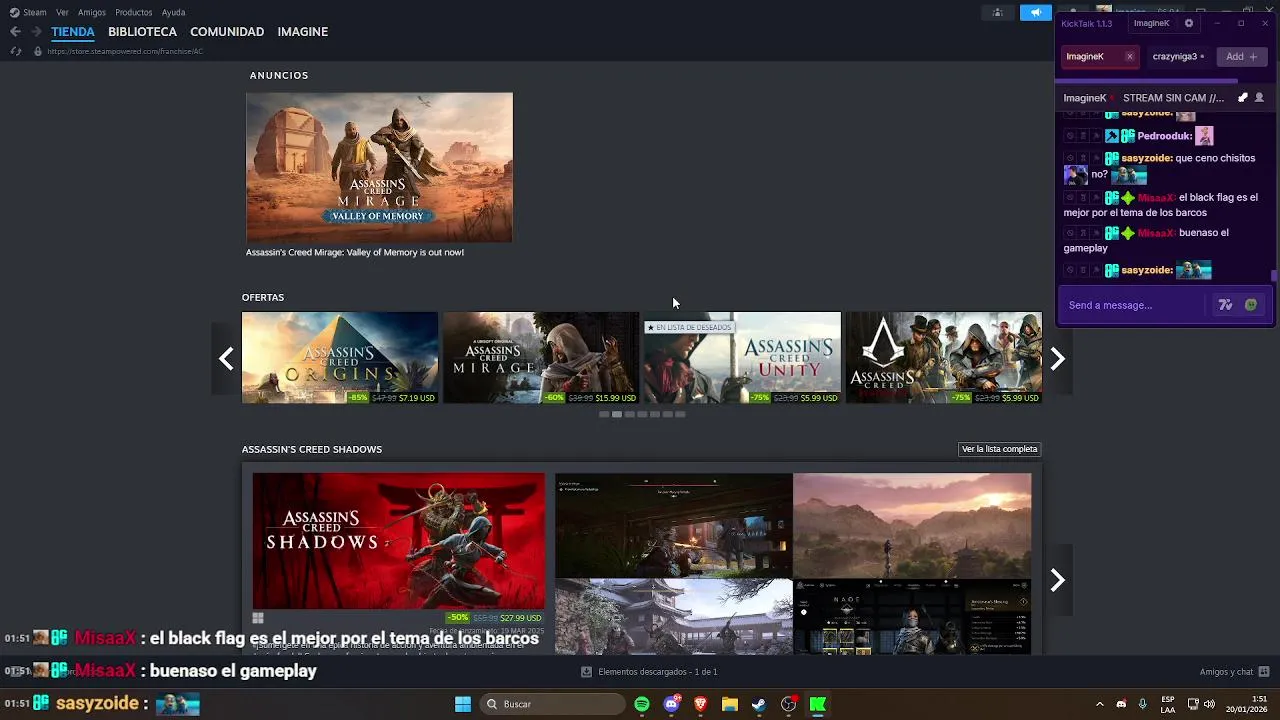Open Assassin's Creed Unity offer
This screenshot has height=720, width=1280.
[742, 357]
